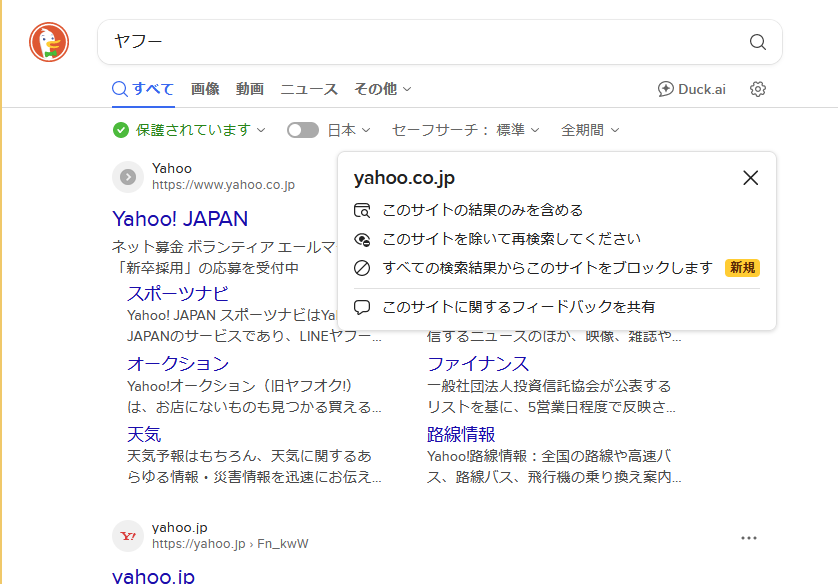This screenshot has height=584, width=838.
Task: Open 路線情報 sitelink
Action: coord(461,434)
